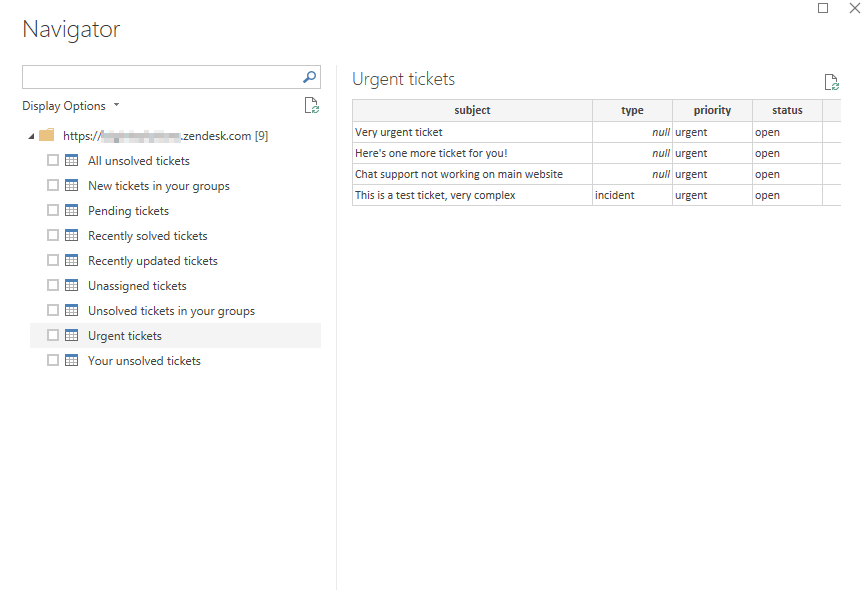This screenshot has height=590, width=866.
Task: Open the Display Options dropdown
Action: (71, 106)
